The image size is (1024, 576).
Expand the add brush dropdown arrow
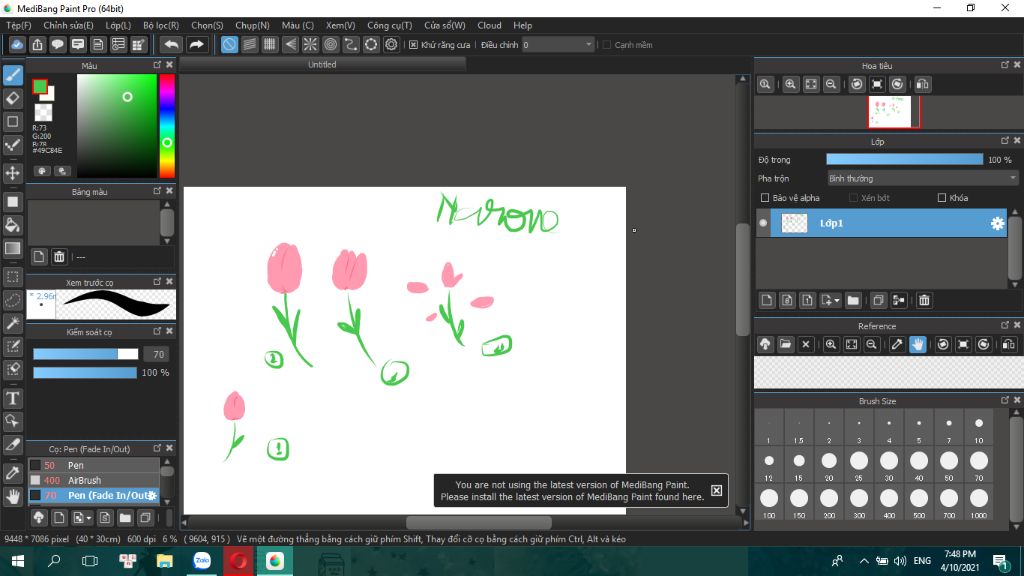[89, 518]
